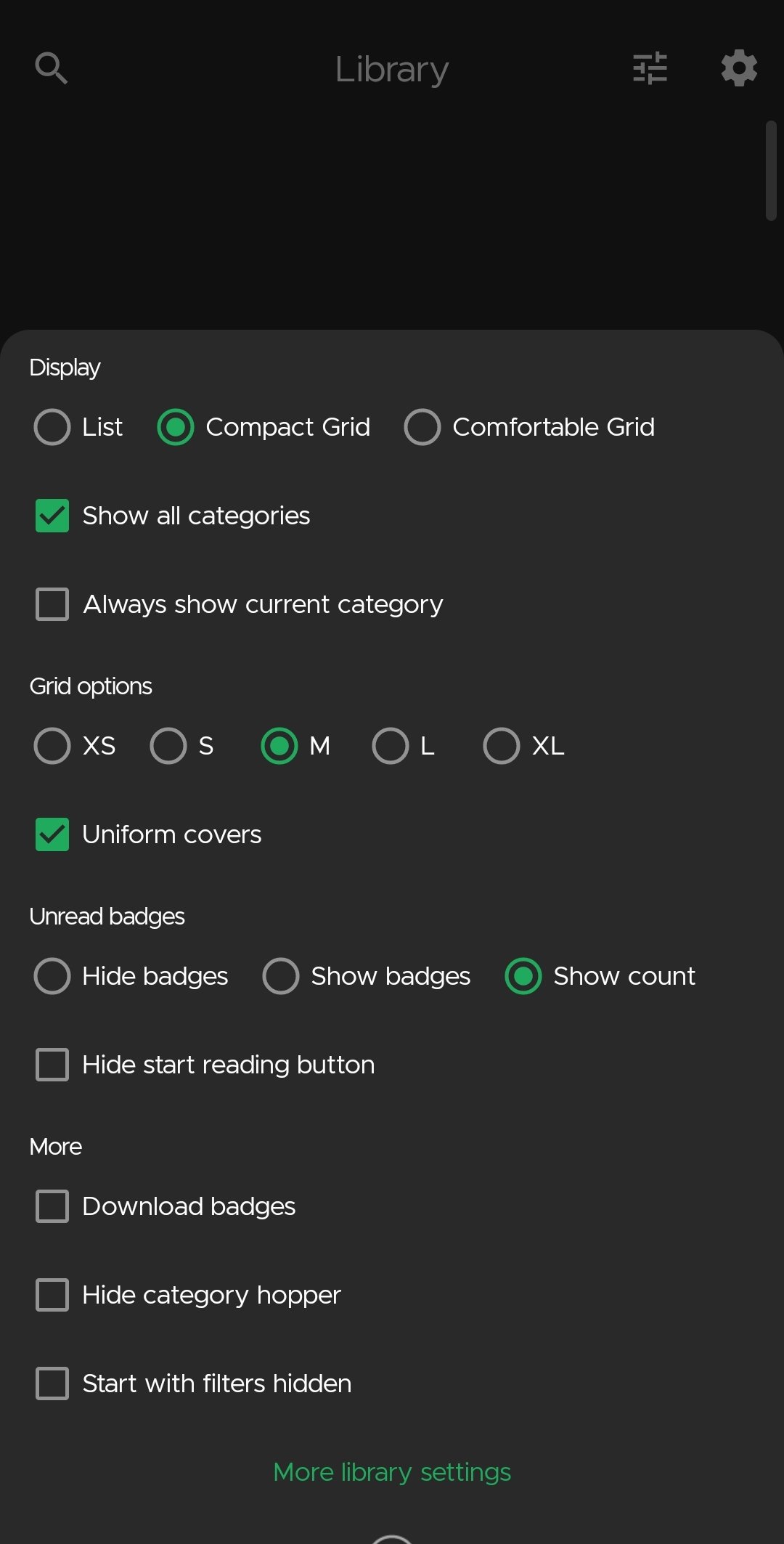
Task: Select Show badges option
Action: (x=367, y=976)
